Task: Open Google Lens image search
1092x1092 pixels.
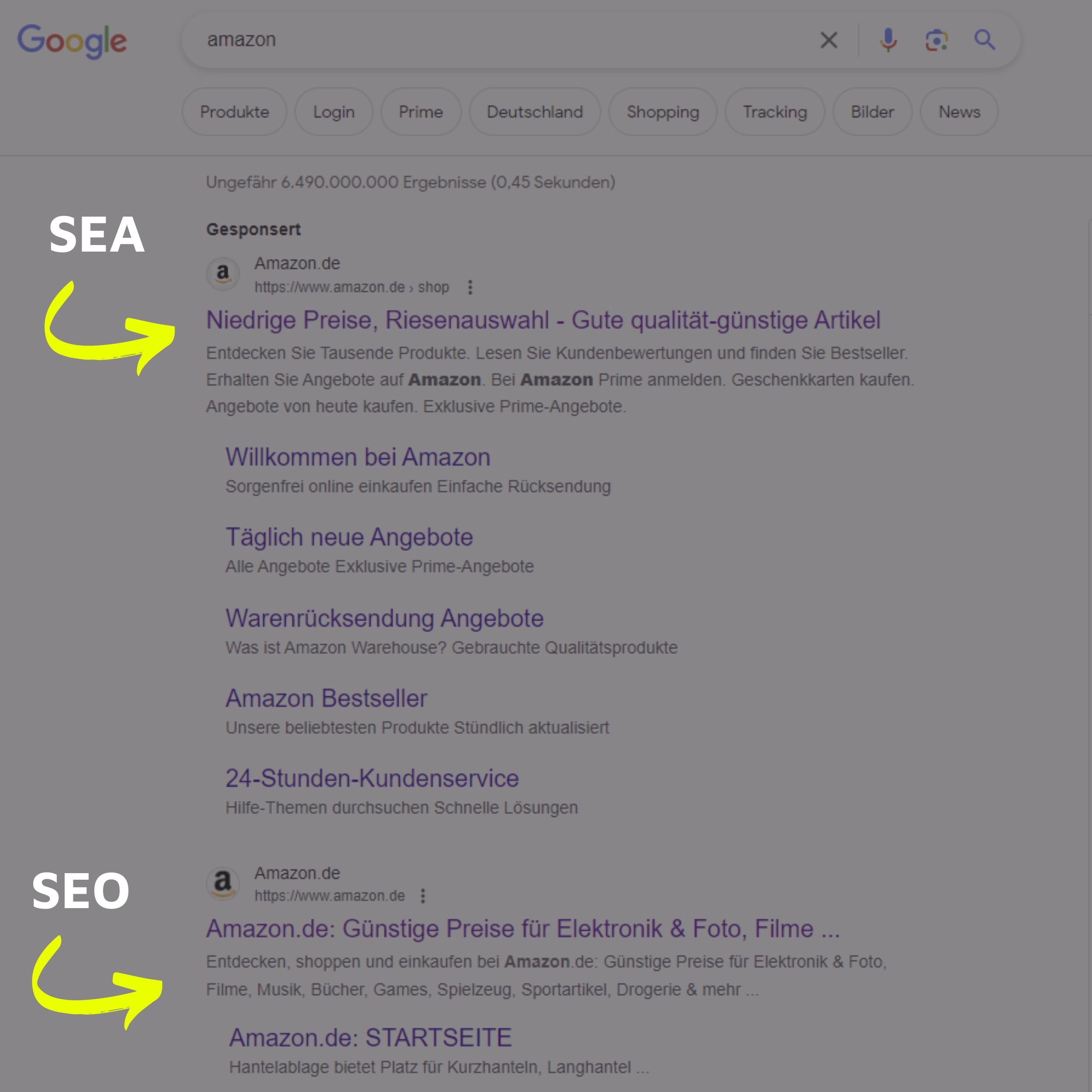Action: click(936, 40)
